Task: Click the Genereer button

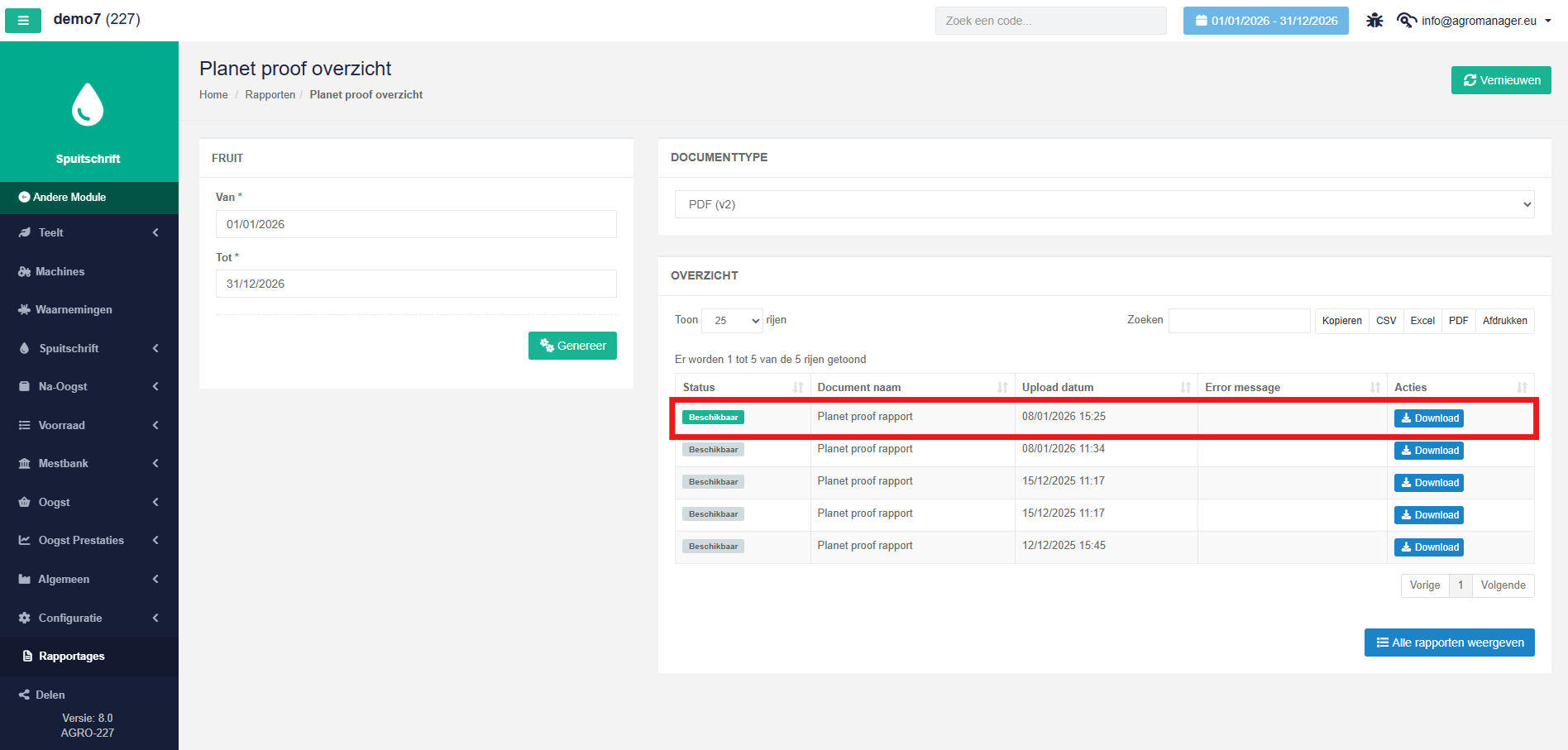Action: pos(572,346)
